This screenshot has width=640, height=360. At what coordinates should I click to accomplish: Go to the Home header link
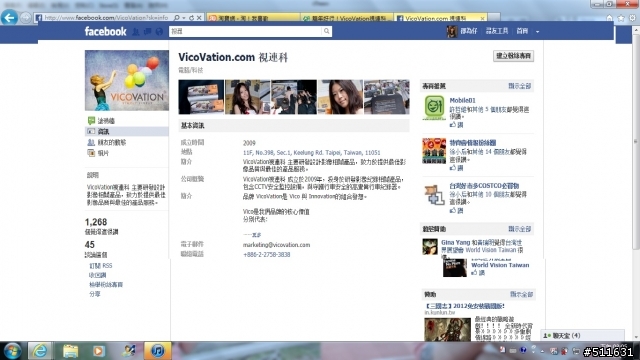[522, 31]
